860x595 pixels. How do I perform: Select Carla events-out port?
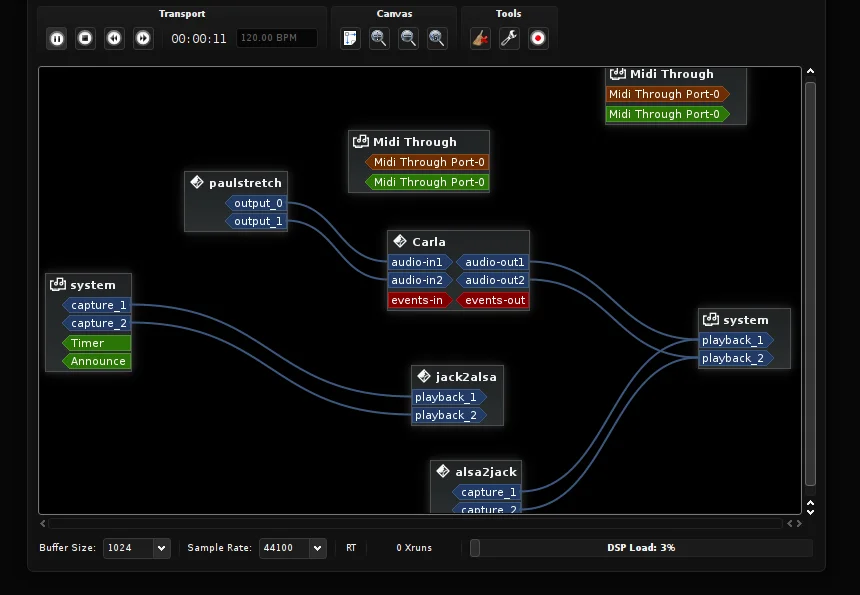point(493,301)
